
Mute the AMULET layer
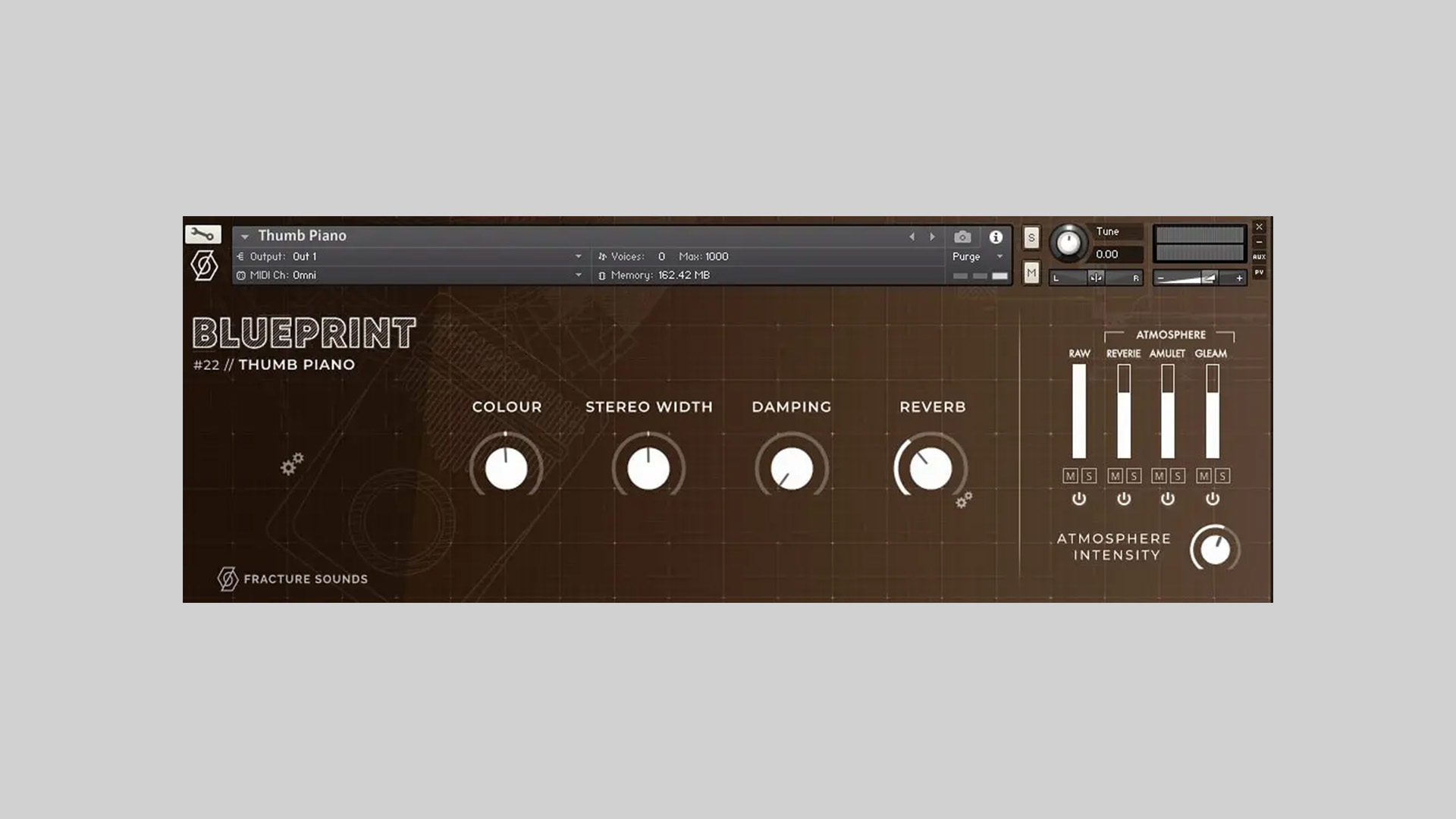tap(1159, 475)
